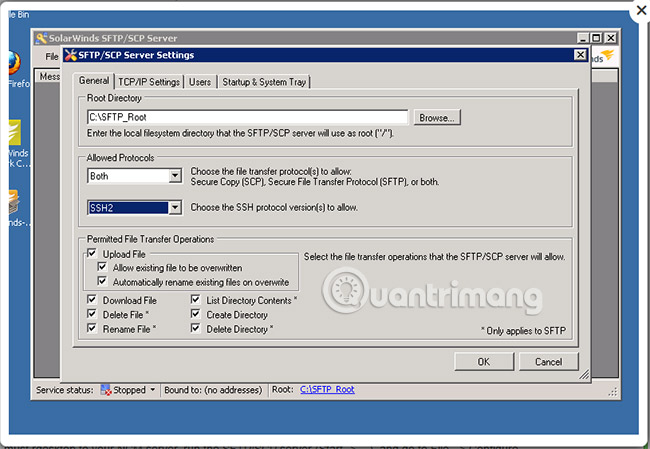Click the Permitted File Transfer Operations label

[x=150, y=239]
